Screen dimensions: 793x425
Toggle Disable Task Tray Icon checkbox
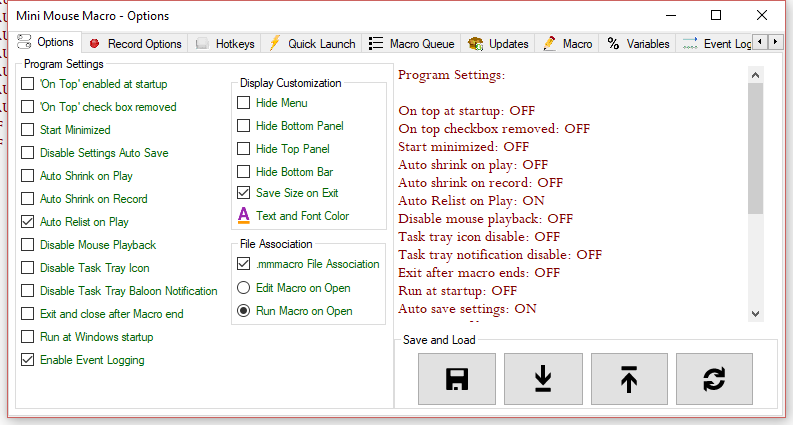click(27, 268)
